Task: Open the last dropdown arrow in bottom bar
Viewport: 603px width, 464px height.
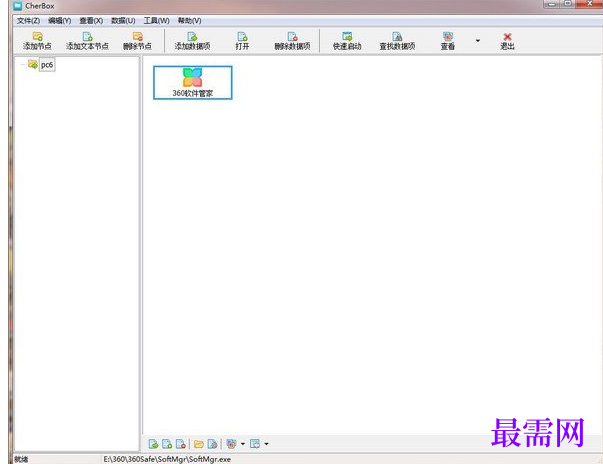Action: point(266,444)
